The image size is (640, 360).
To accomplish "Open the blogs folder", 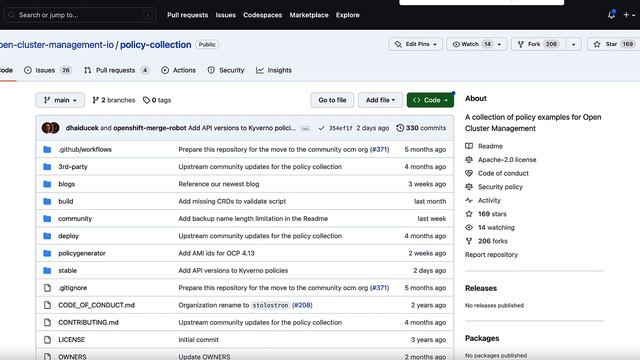I will [67, 184].
